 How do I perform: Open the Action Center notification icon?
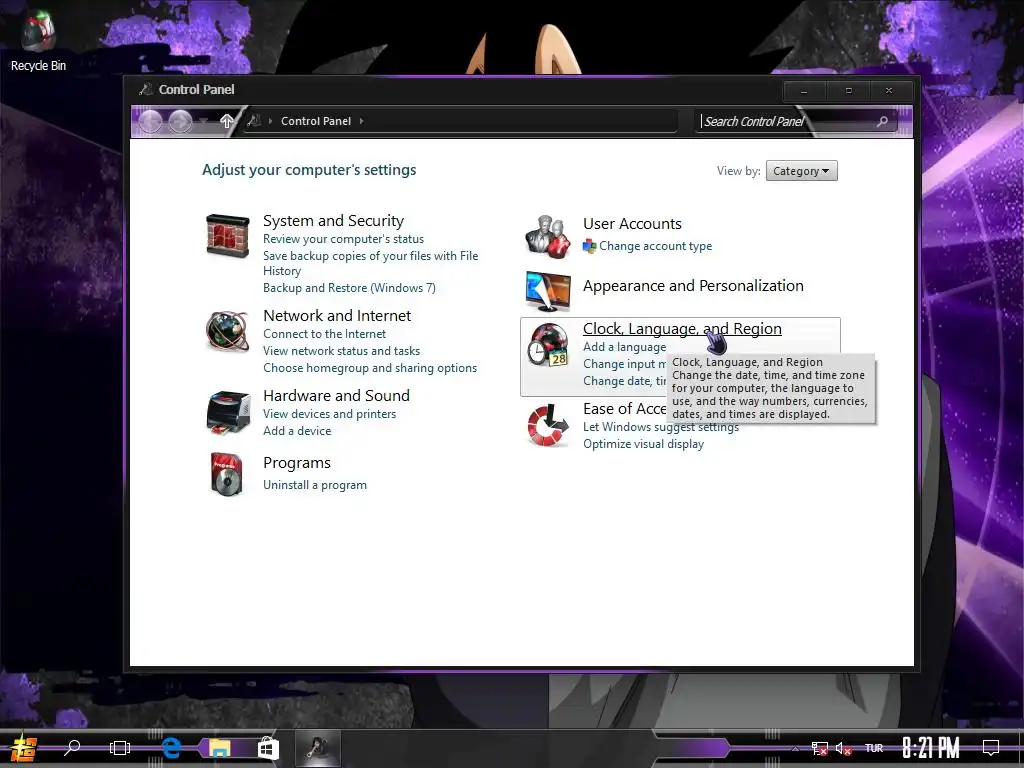[991, 748]
